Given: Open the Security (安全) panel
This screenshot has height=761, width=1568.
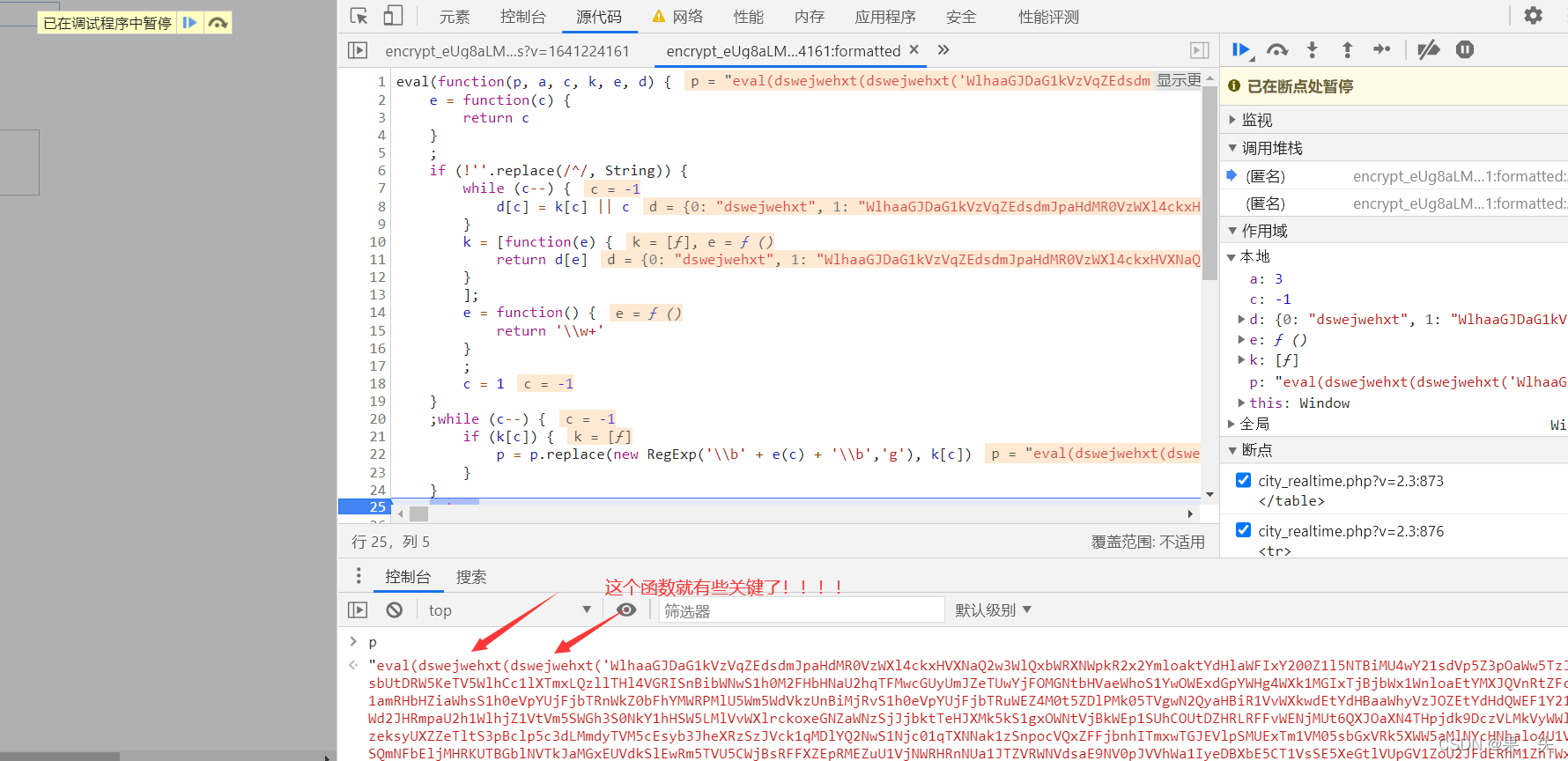Looking at the screenshot, I should 961,17.
